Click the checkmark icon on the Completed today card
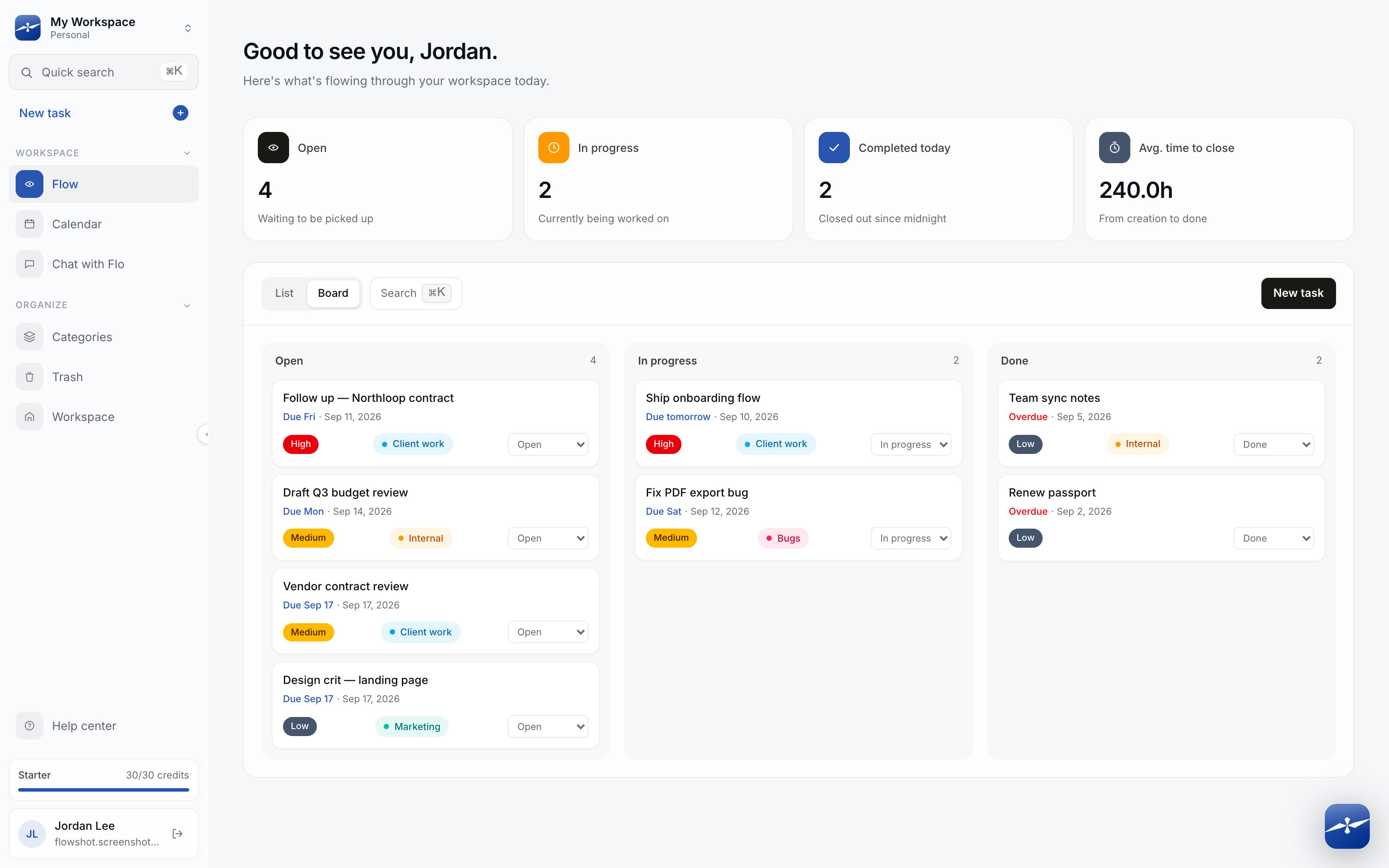Image resolution: width=1389 pixels, height=868 pixels. pos(834,148)
